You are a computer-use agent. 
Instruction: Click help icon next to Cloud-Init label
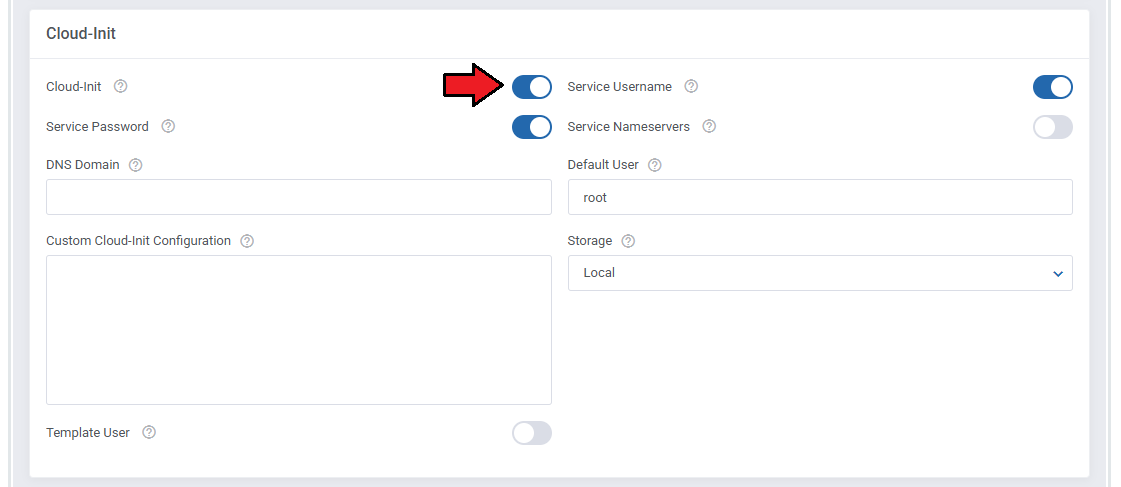[x=121, y=87]
